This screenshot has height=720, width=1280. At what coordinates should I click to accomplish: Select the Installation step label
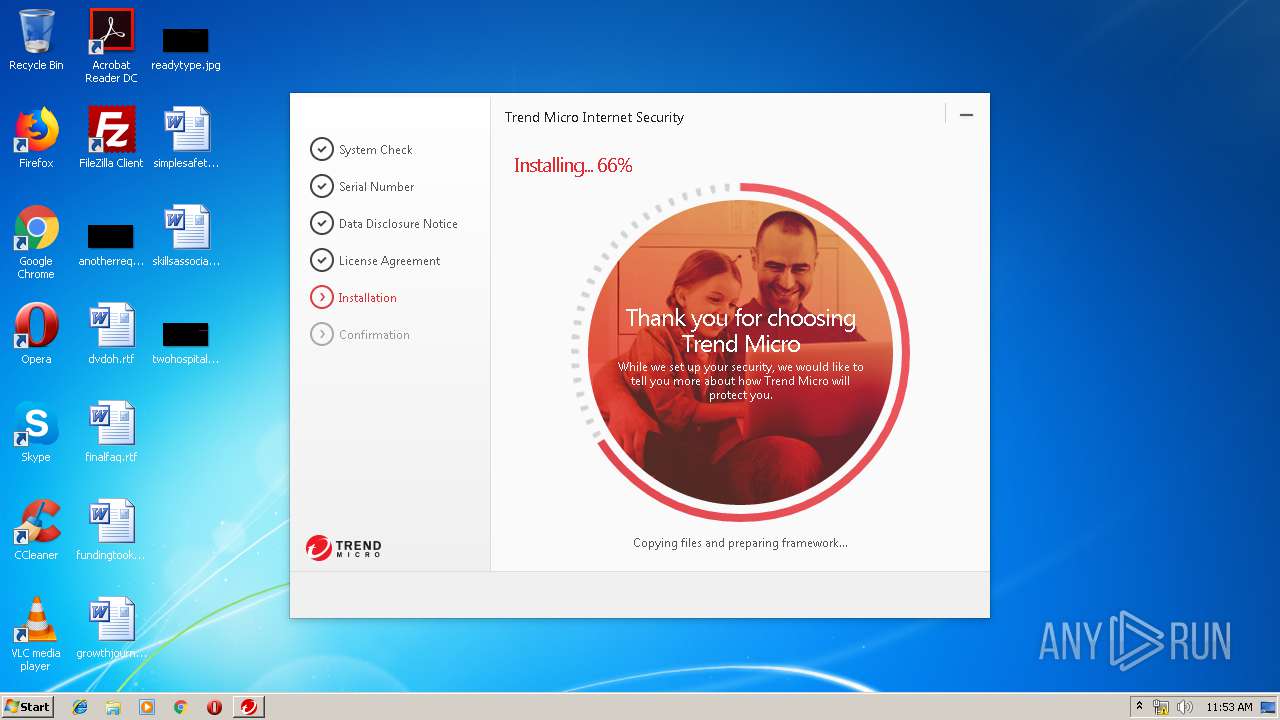(367, 298)
